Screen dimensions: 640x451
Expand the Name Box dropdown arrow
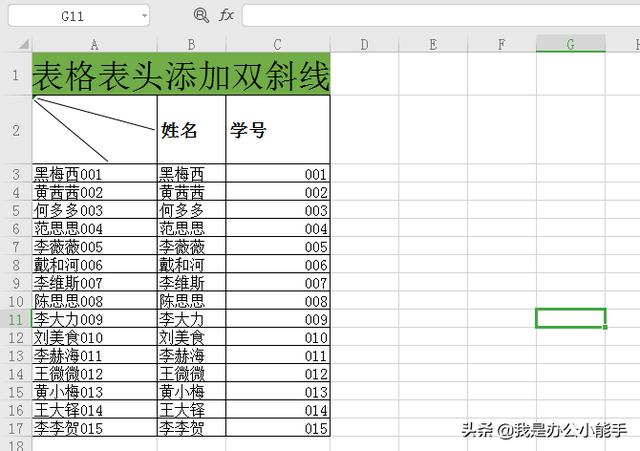144,16
